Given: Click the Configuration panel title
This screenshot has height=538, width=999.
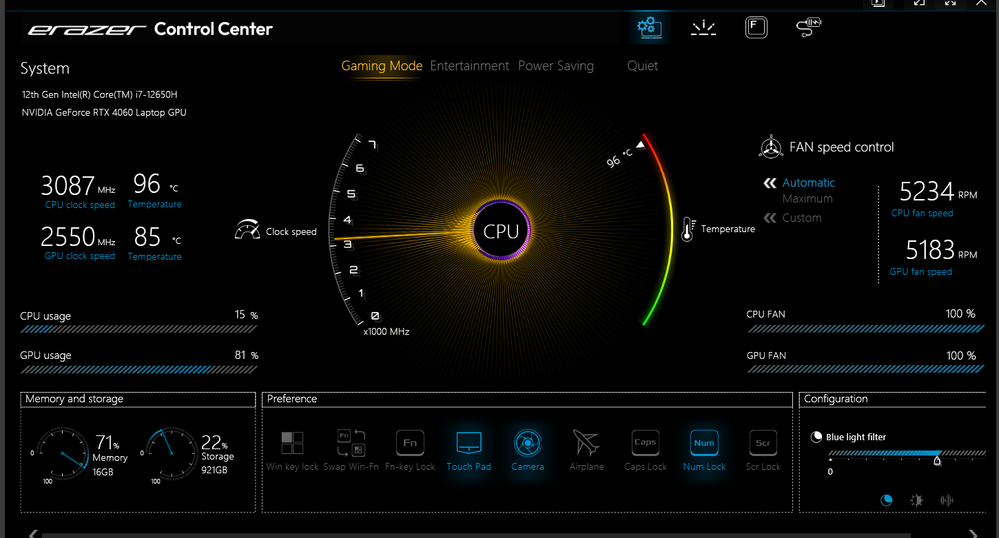Looking at the screenshot, I should click(835, 399).
